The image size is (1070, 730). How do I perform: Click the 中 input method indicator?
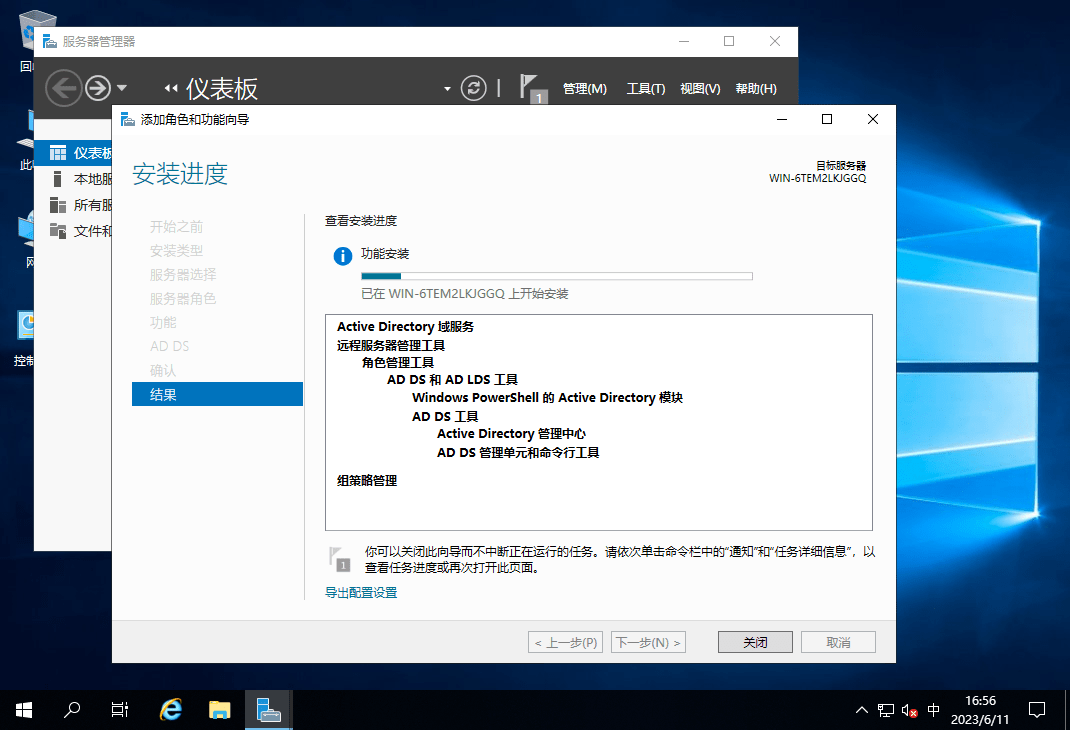[x=933, y=710]
